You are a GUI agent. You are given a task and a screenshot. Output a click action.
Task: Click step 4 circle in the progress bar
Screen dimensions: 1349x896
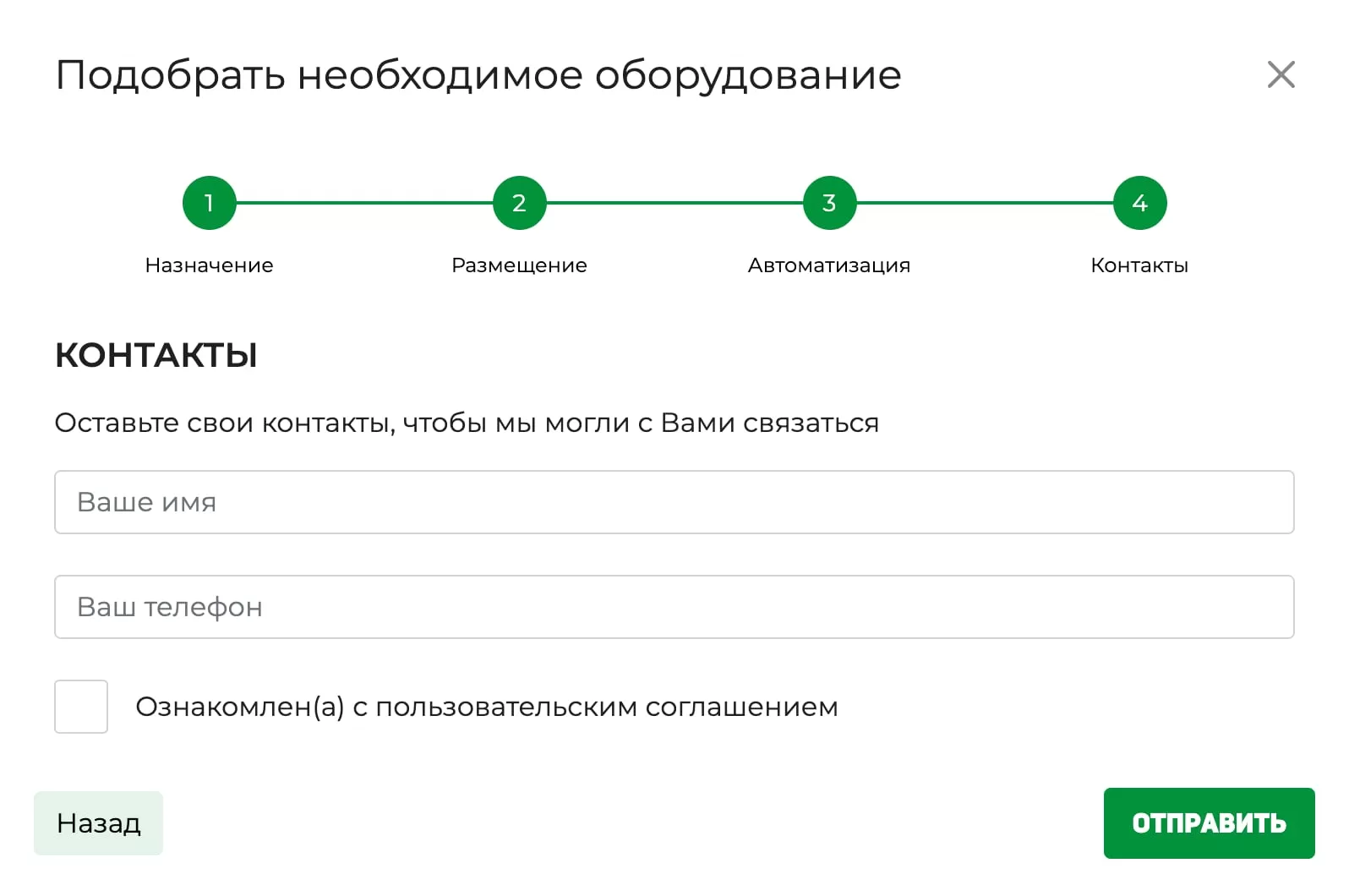(1139, 203)
